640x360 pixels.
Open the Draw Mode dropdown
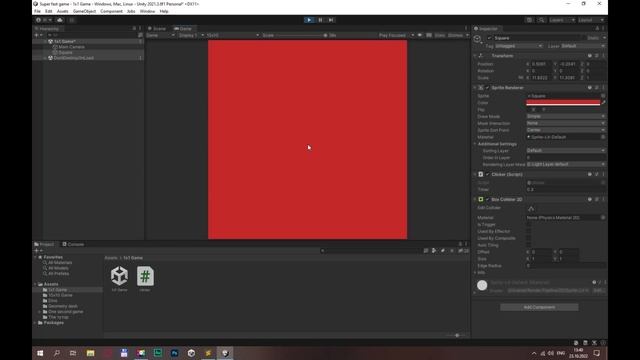[x=566, y=116]
